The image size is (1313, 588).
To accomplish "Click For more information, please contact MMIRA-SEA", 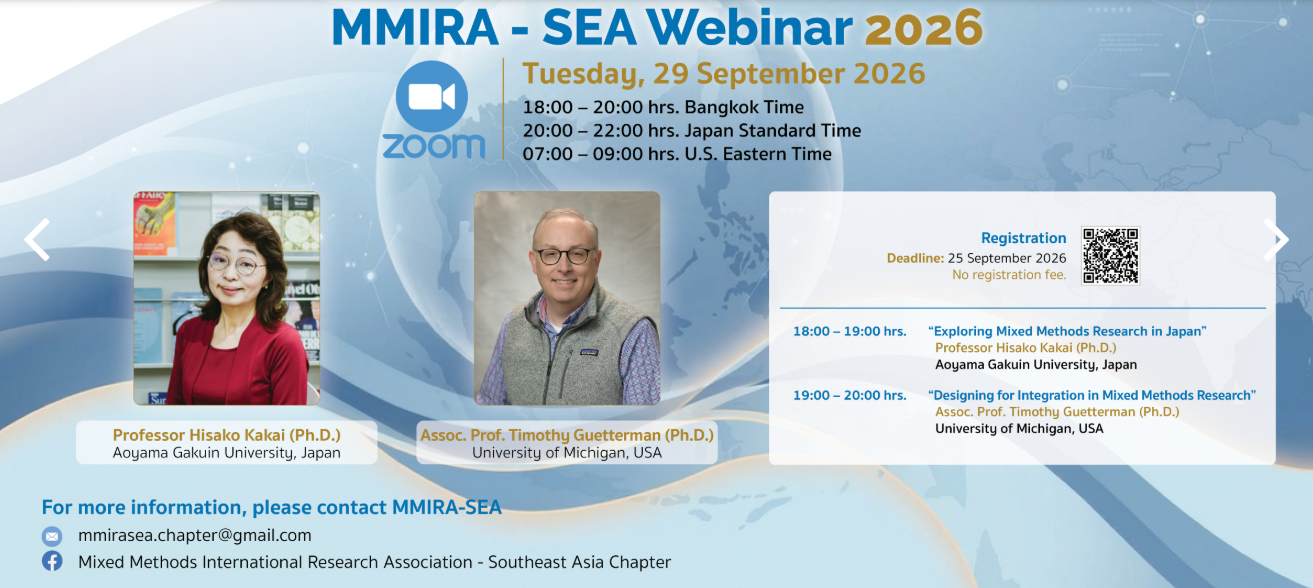I will click(x=271, y=507).
